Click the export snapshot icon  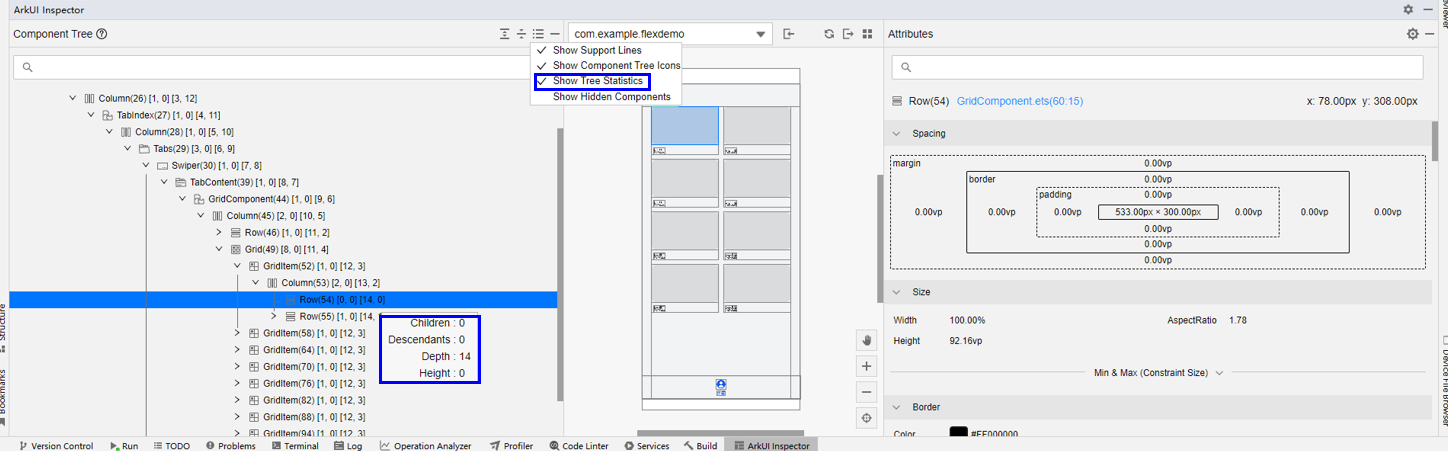848,34
